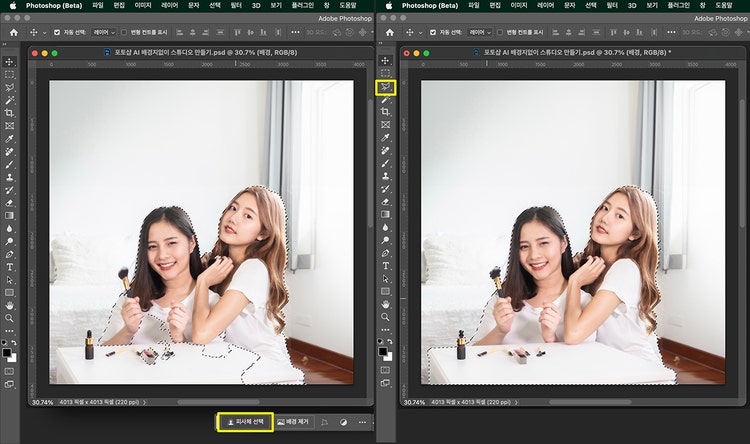Select the Frame tool in left window toolbar

pyautogui.click(x=9, y=126)
